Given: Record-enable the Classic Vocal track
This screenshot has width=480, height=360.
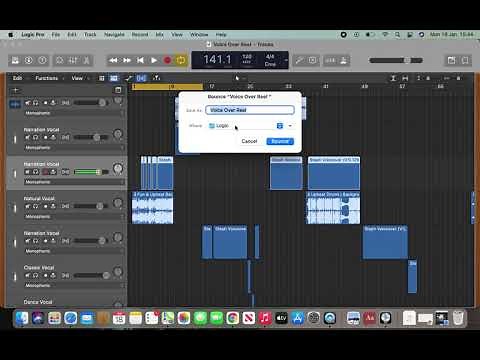Looking at the screenshot, I should [x=45, y=275].
